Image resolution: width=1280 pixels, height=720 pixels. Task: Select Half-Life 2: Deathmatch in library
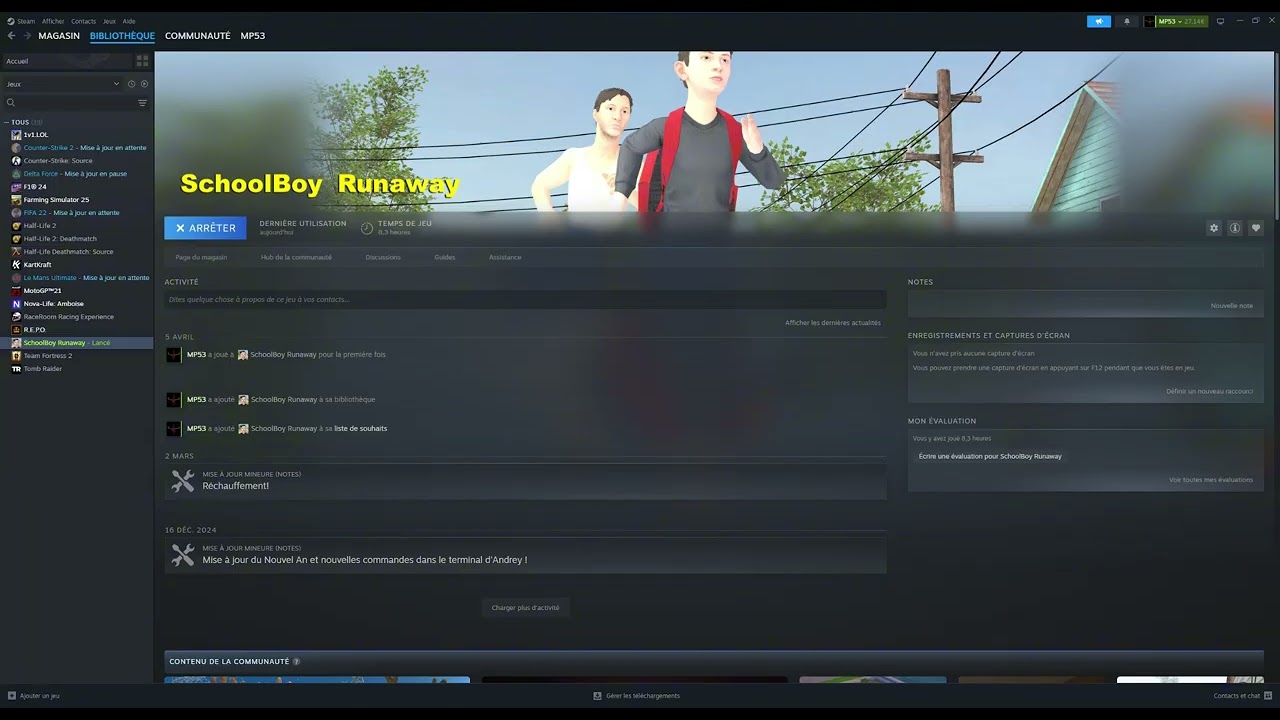pos(78,239)
